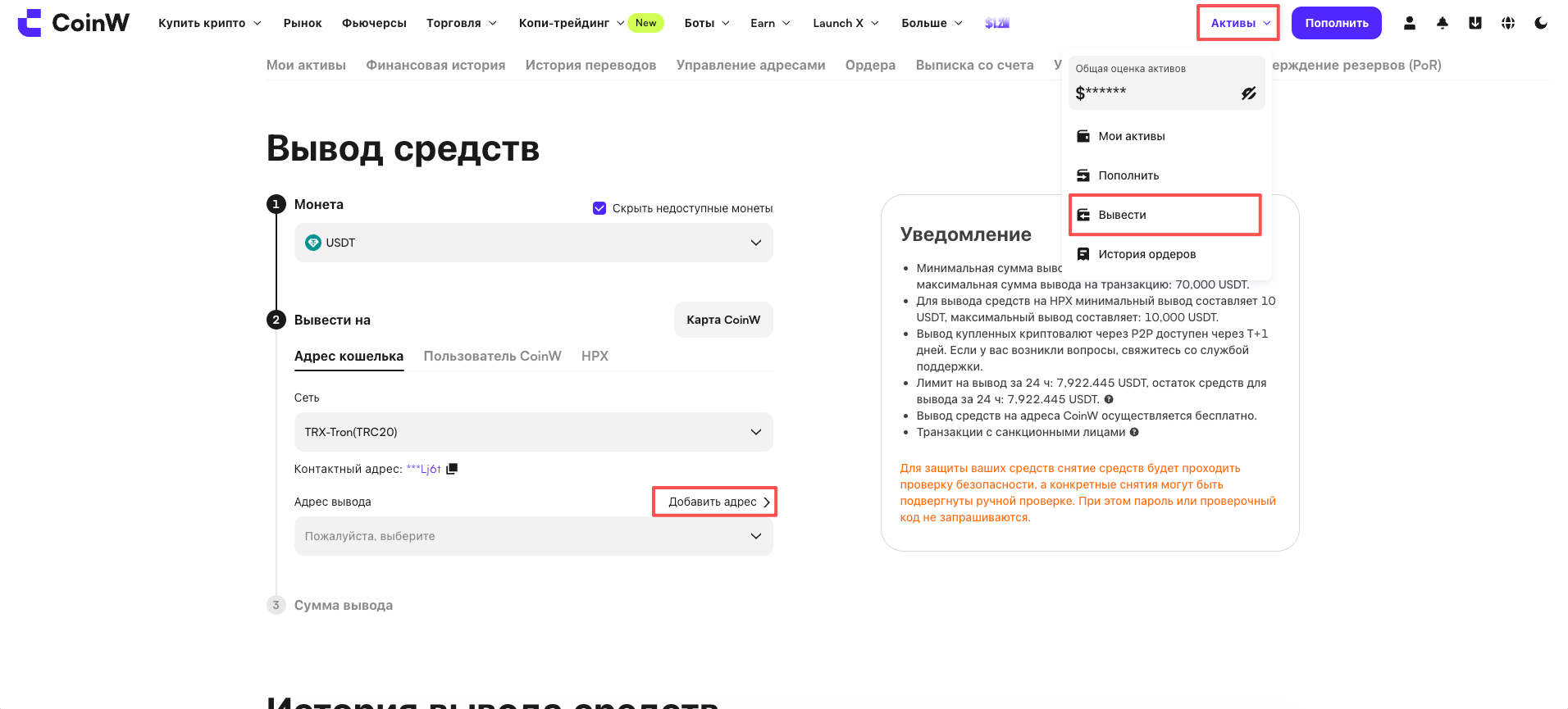Switch to the 'Пользователь CoinW' tab
Viewport: 1568px width, 709px height.
pos(492,356)
